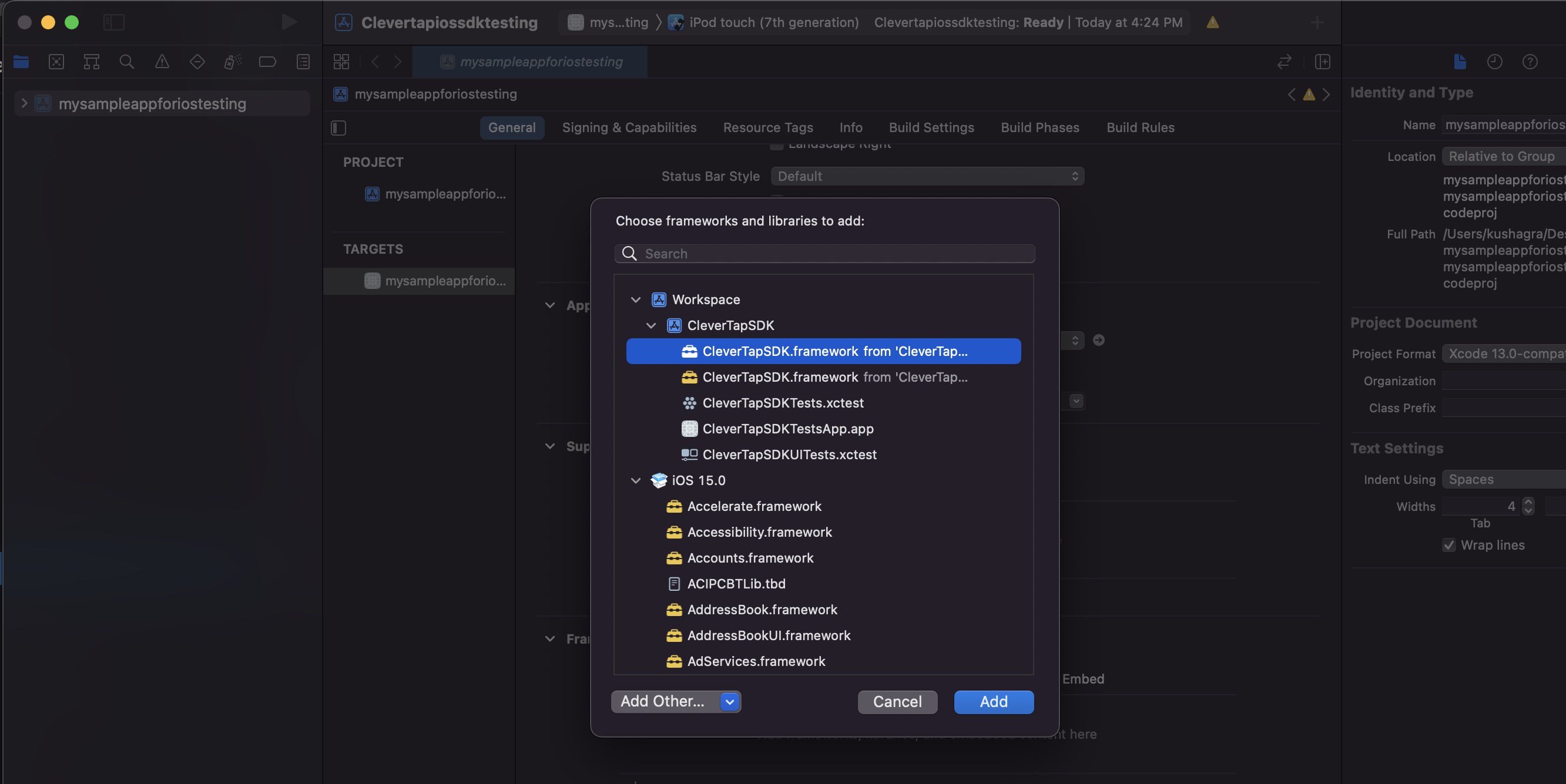Toggle the Wrap lines checkbox
1566x784 pixels.
[x=1449, y=545]
